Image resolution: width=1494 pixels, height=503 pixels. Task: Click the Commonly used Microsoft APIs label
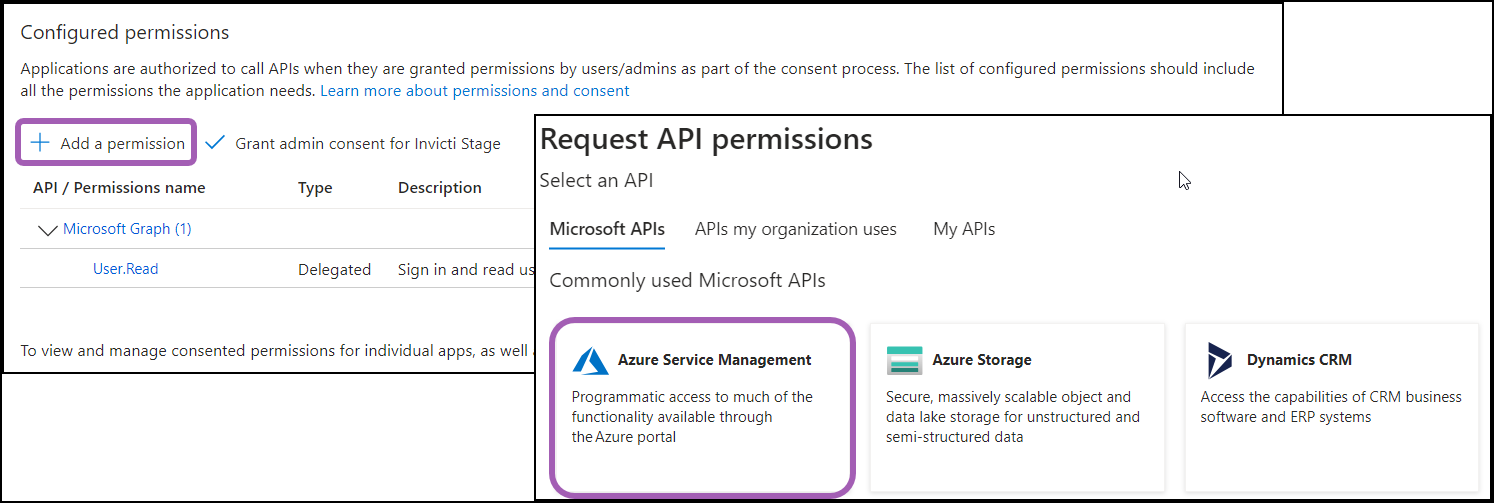click(688, 280)
